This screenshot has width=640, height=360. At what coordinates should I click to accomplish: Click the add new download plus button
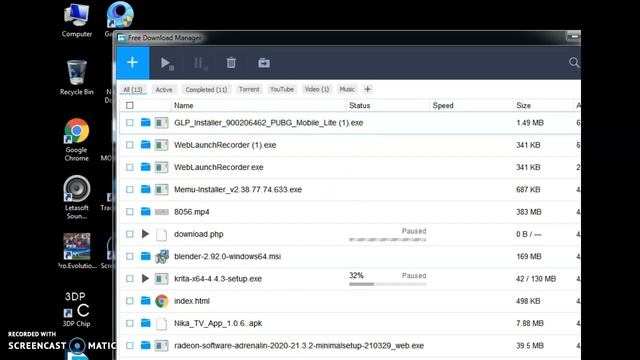pos(133,62)
